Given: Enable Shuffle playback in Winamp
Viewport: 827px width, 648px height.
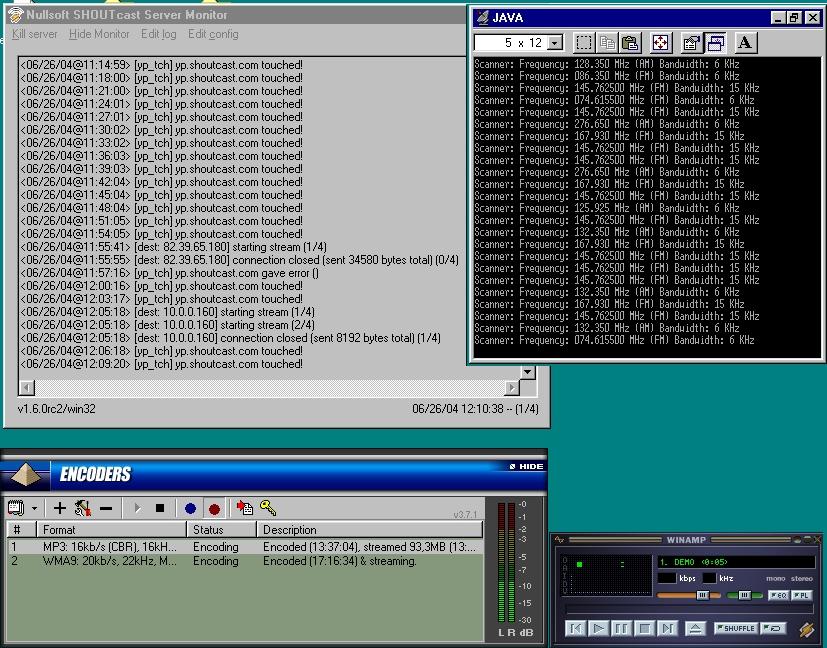Looking at the screenshot, I should (734, 628).
